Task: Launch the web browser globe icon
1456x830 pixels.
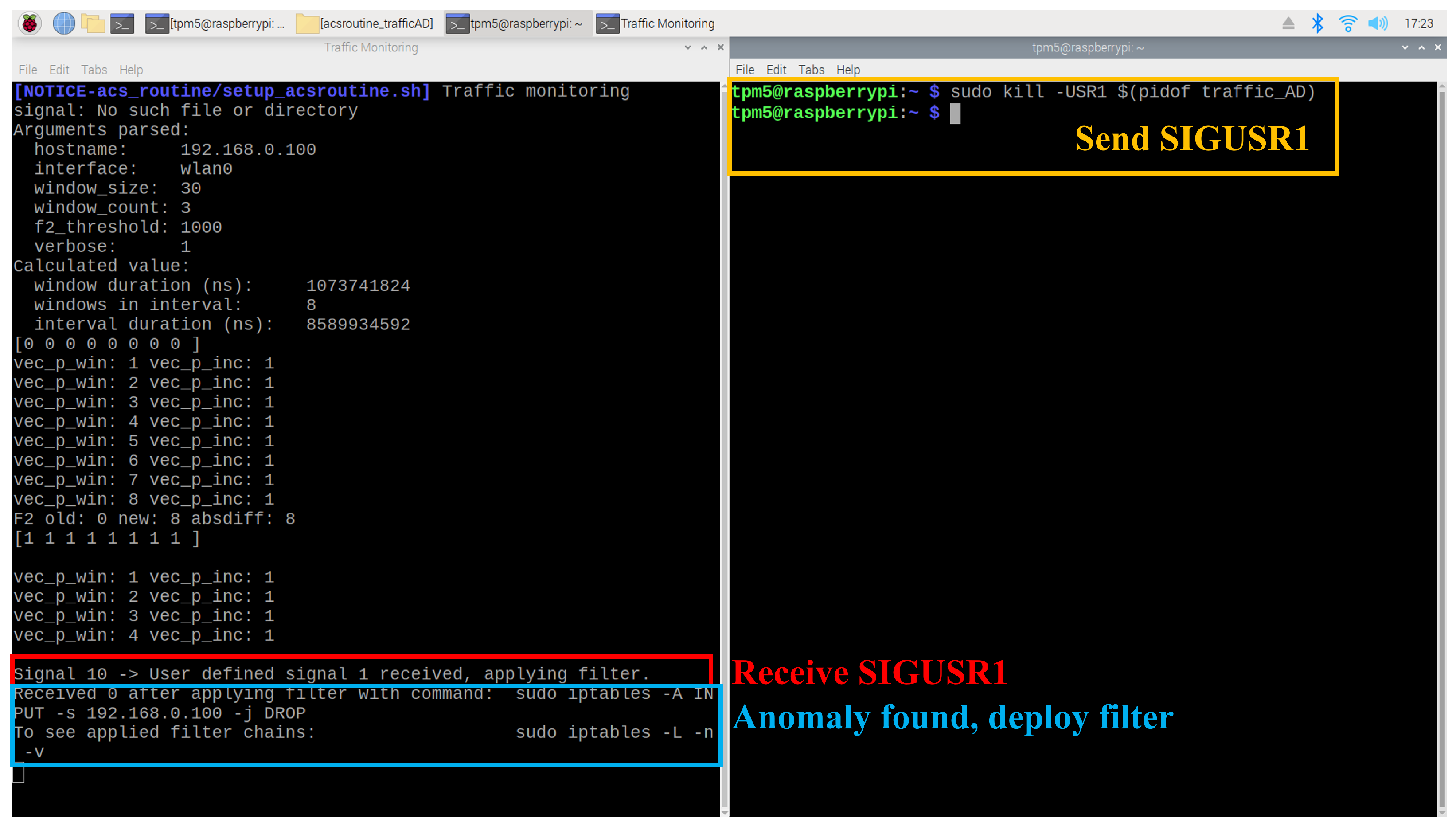Action: 63,23
